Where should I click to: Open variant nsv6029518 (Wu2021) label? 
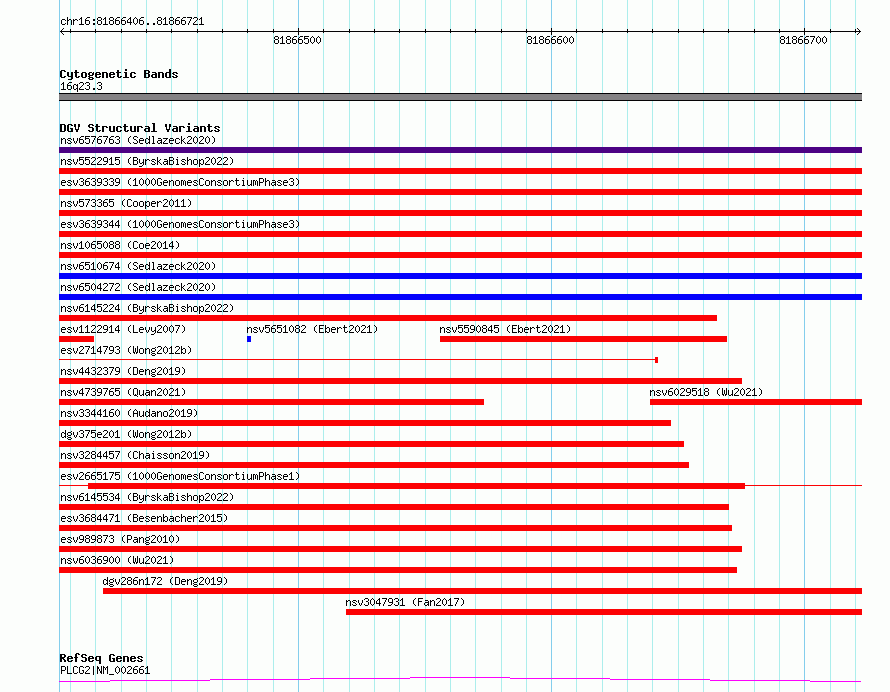pos(706,392)
